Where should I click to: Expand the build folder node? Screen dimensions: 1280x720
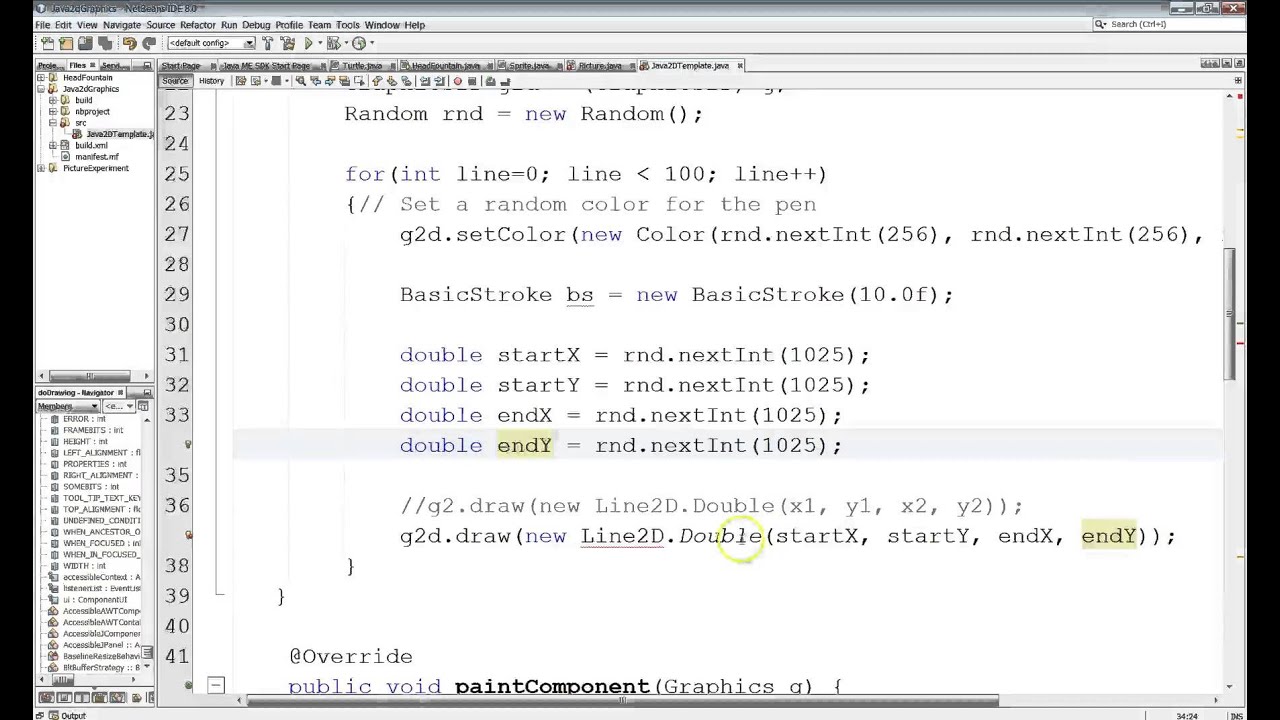[x=53, y=100]
